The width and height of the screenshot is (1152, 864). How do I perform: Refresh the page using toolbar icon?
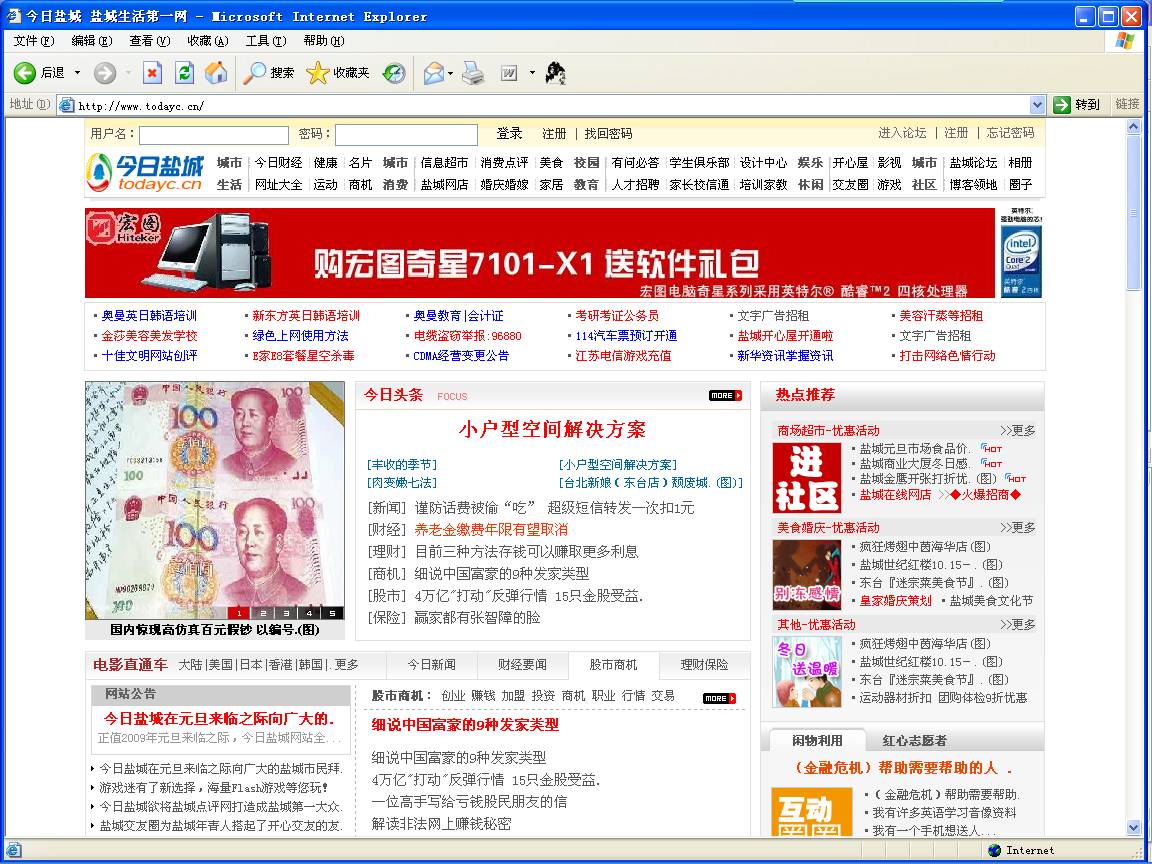click(184, 73)
